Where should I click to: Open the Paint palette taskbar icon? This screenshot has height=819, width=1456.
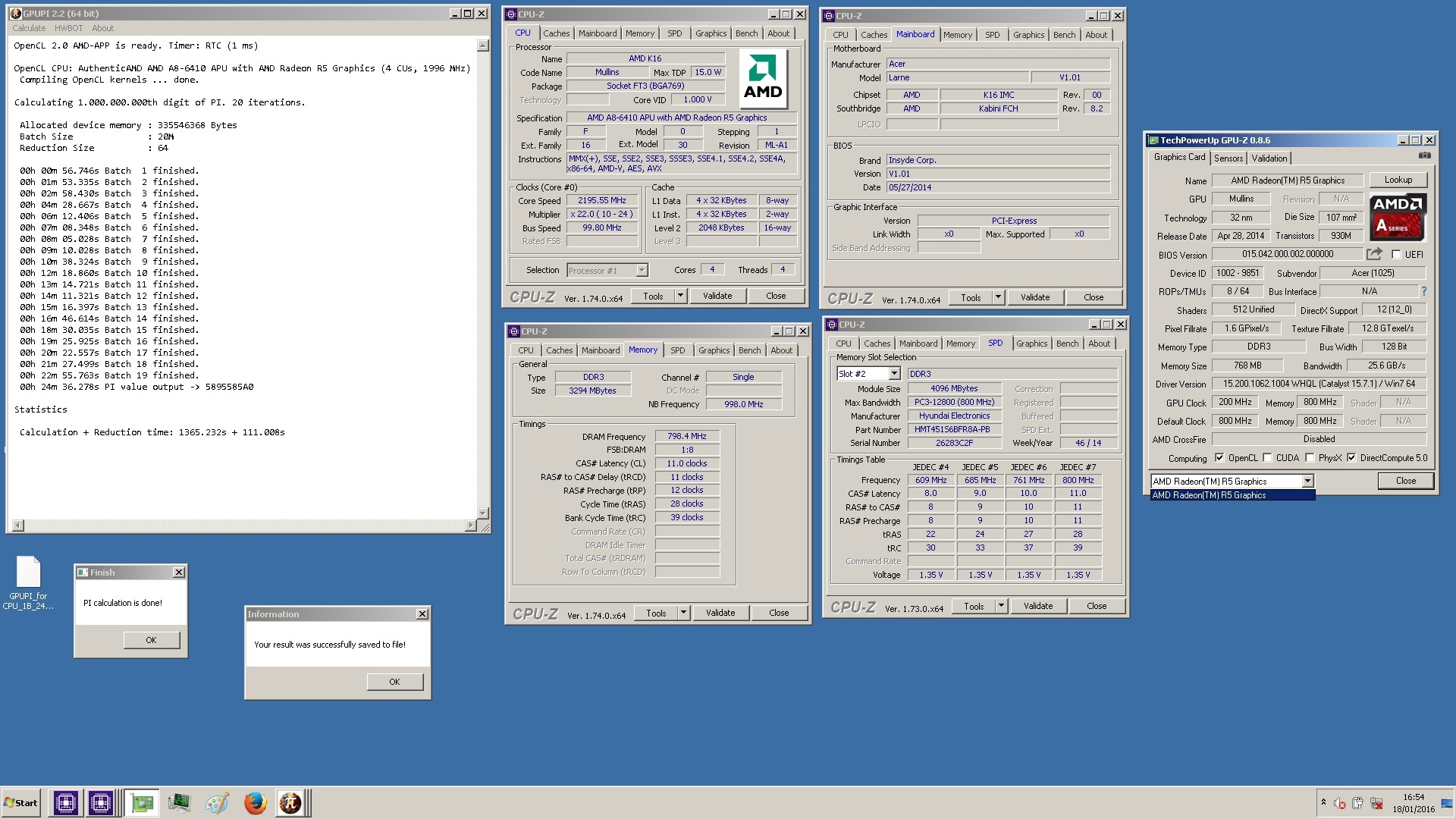pyautogui.click(x=217, y=803)
